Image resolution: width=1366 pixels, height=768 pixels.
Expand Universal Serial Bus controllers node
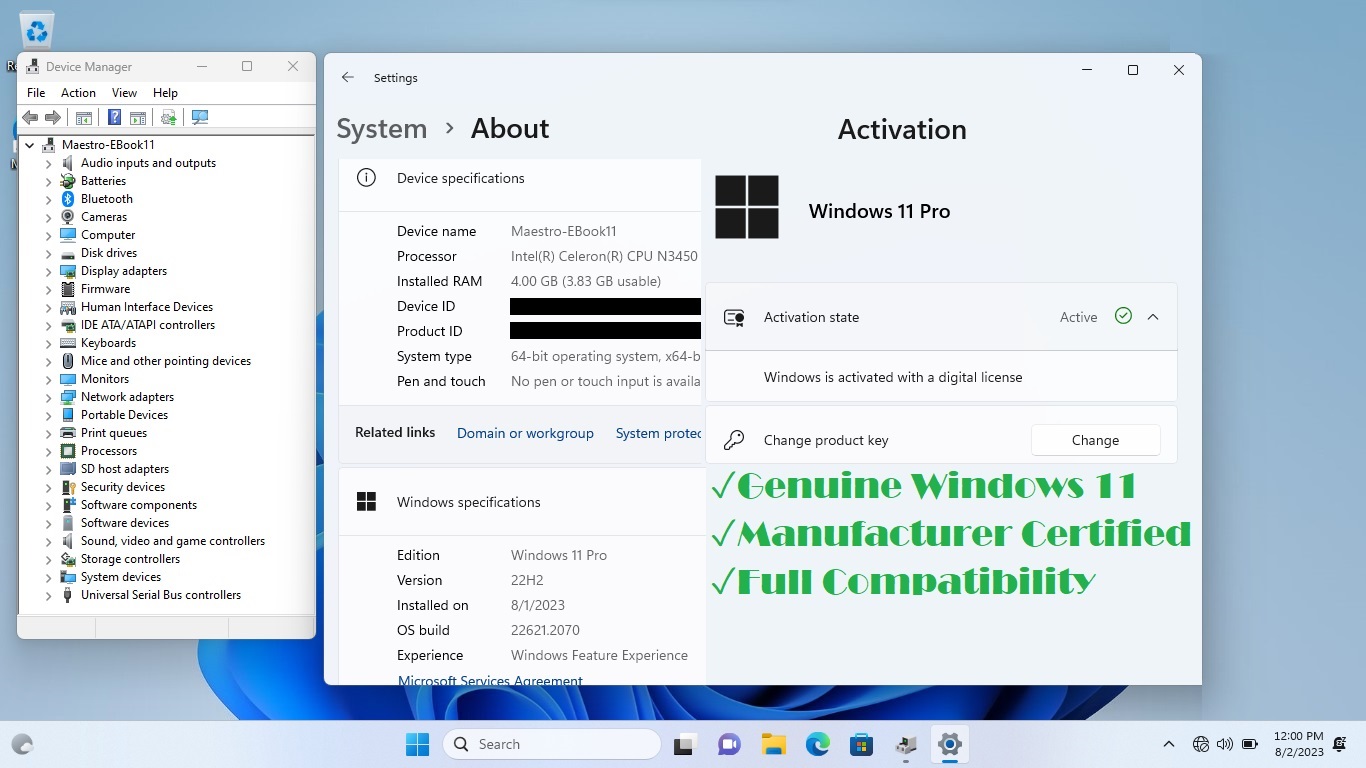pos(48,595)
